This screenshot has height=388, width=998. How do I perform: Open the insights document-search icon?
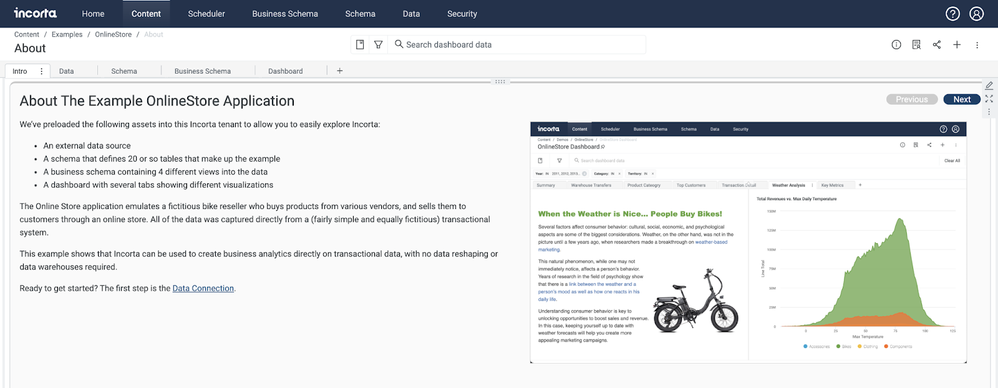point(917,45)
